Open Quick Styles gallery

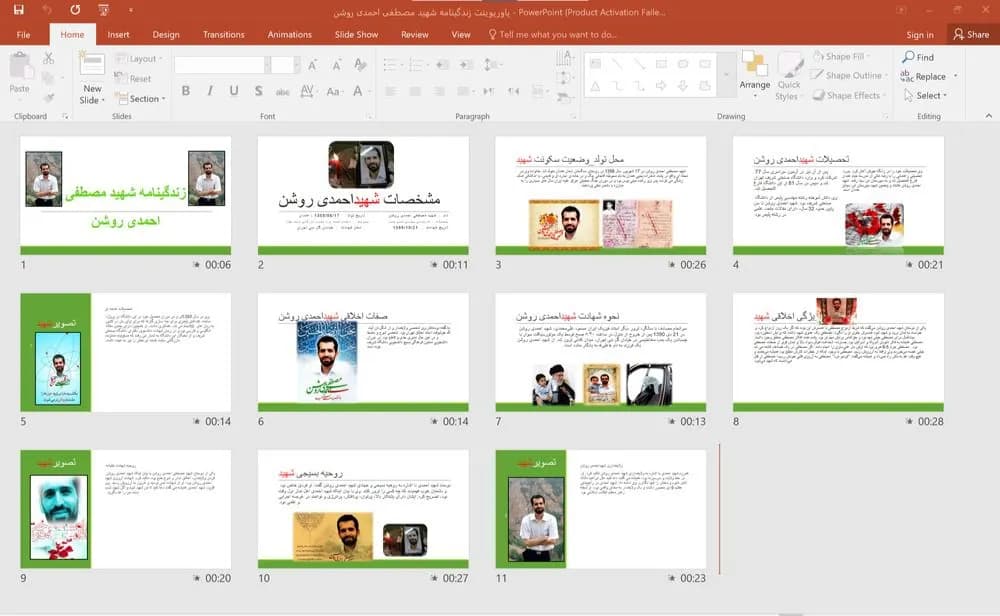[x=789, y=77]
